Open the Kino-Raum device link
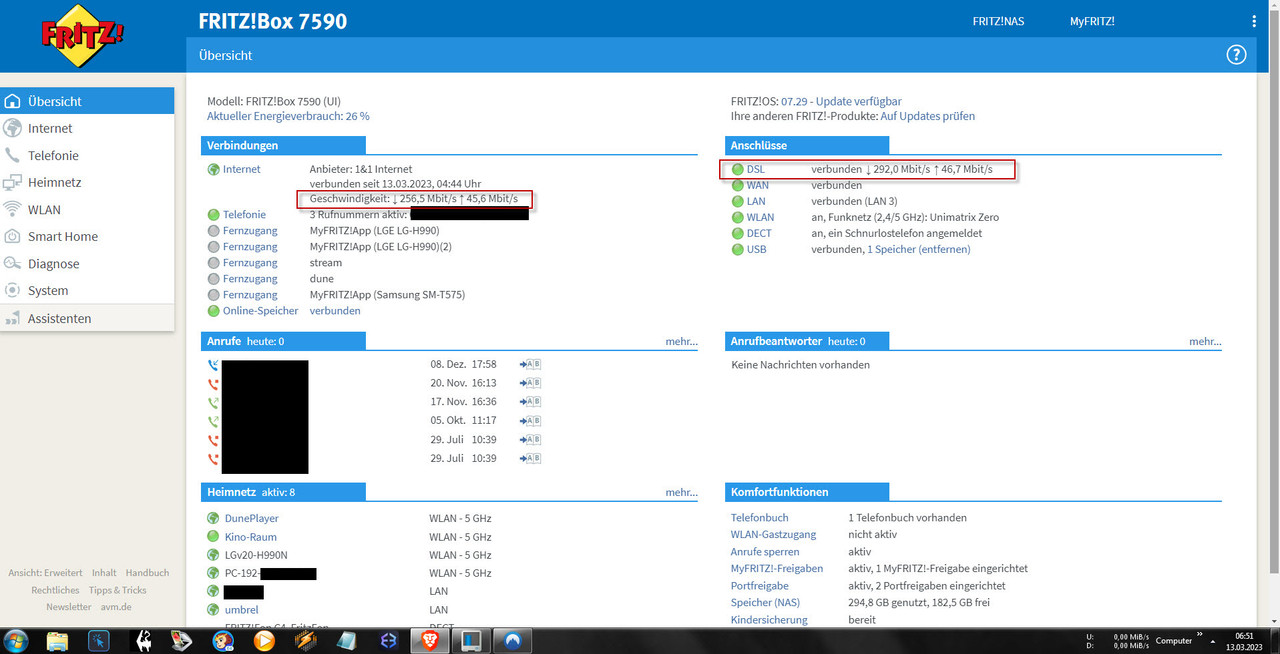Viewport: 1280px width, 654px height. [251, 537]
